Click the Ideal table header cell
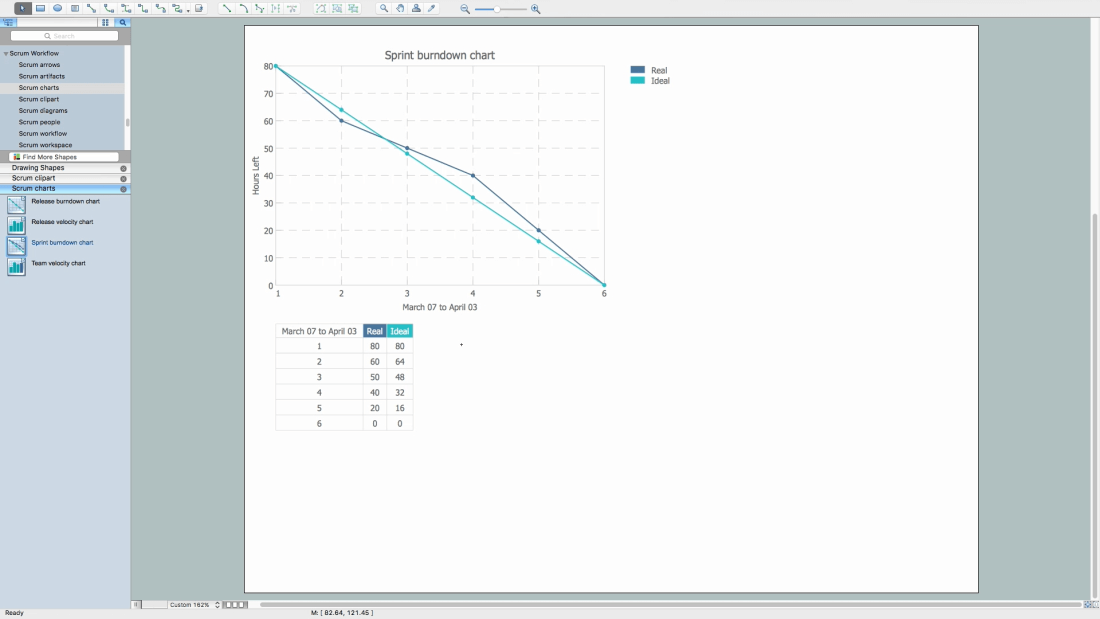Viewport: 1100px width, 619px height. click(400, 331)
